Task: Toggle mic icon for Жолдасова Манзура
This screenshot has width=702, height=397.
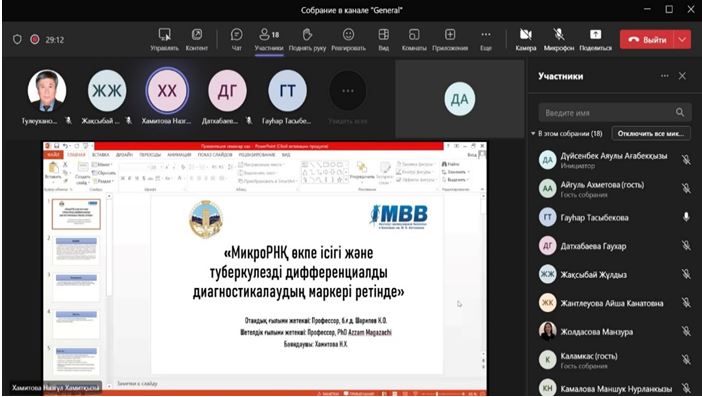Action: (685, 332)
